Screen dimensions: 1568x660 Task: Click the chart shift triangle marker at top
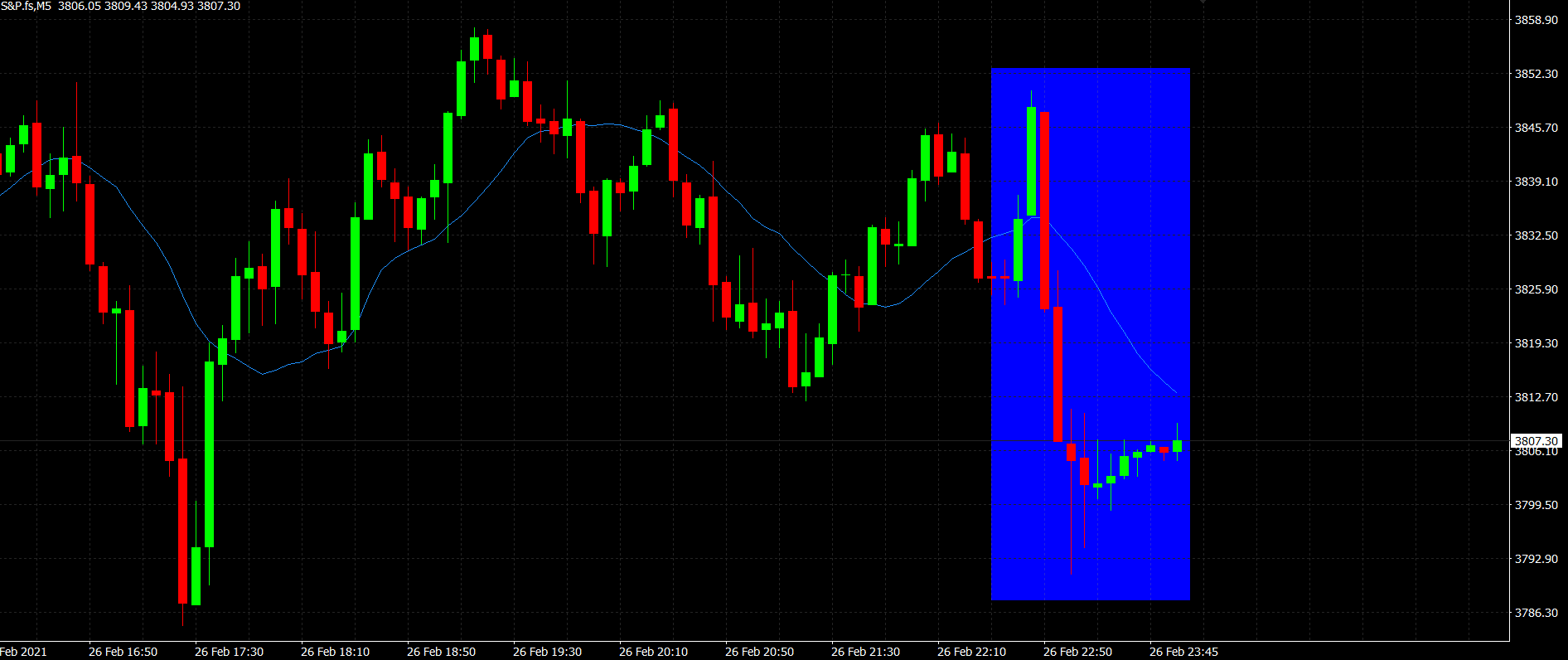1203,2
